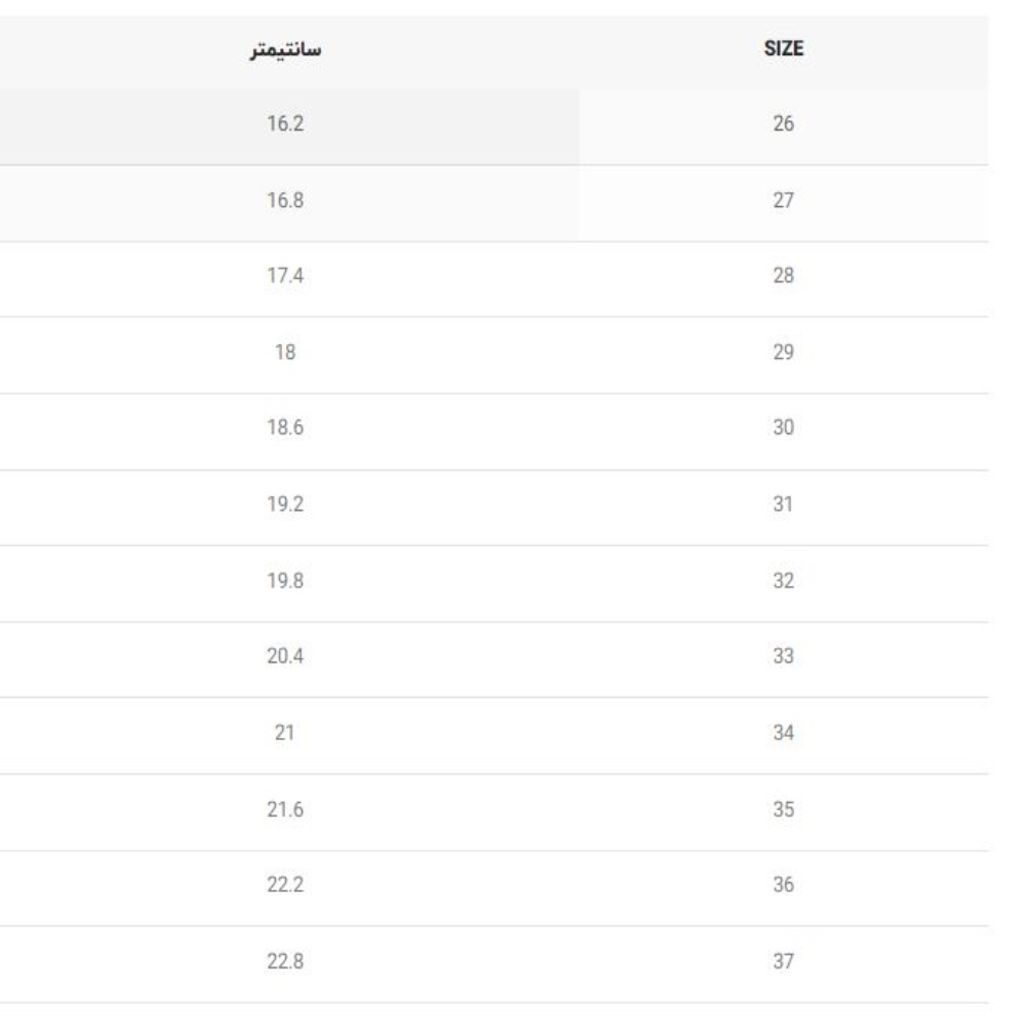The image size is (1024, 1024).
Task: Select the 16.2 centimeter value
Action: pos(285,123)
